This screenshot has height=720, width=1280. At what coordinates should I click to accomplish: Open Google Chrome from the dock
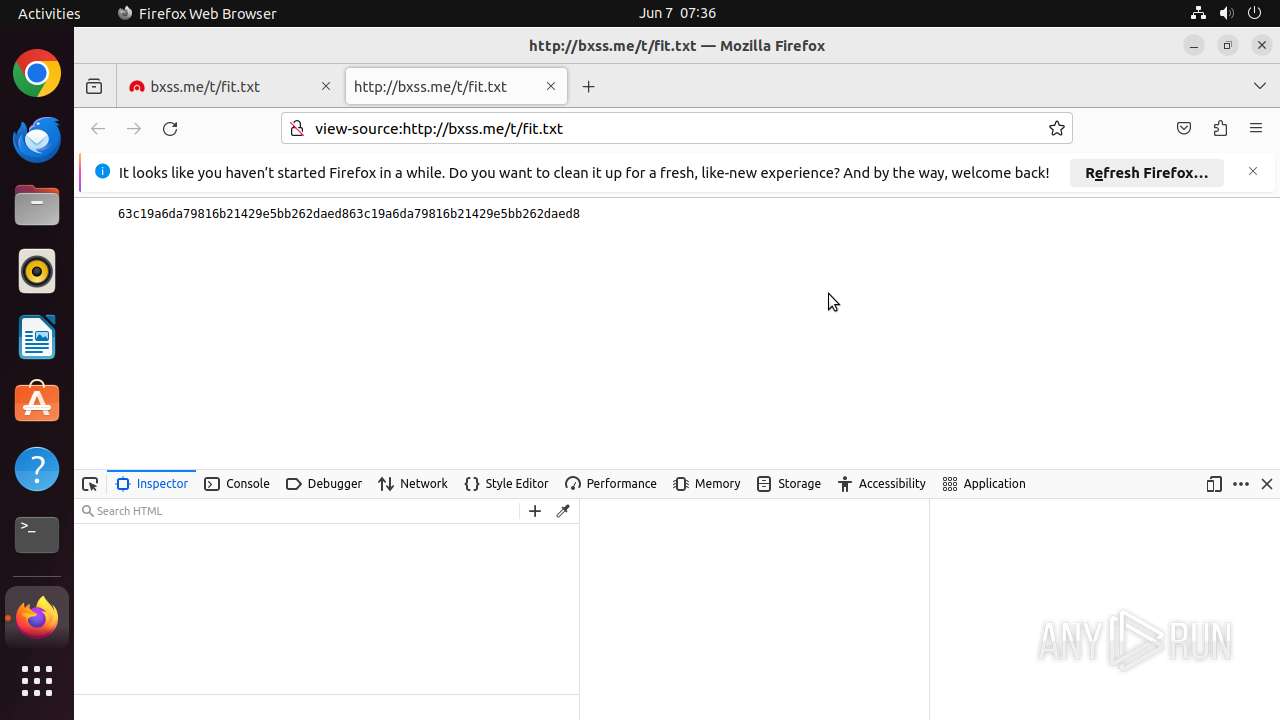[37, 74]
